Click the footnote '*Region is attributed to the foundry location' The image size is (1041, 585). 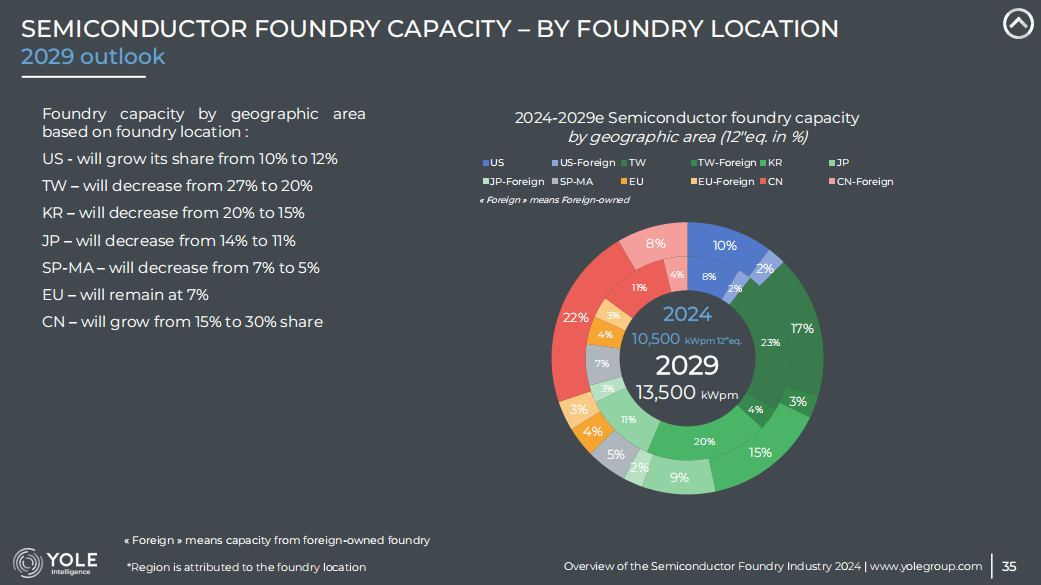tap(246, 567)
